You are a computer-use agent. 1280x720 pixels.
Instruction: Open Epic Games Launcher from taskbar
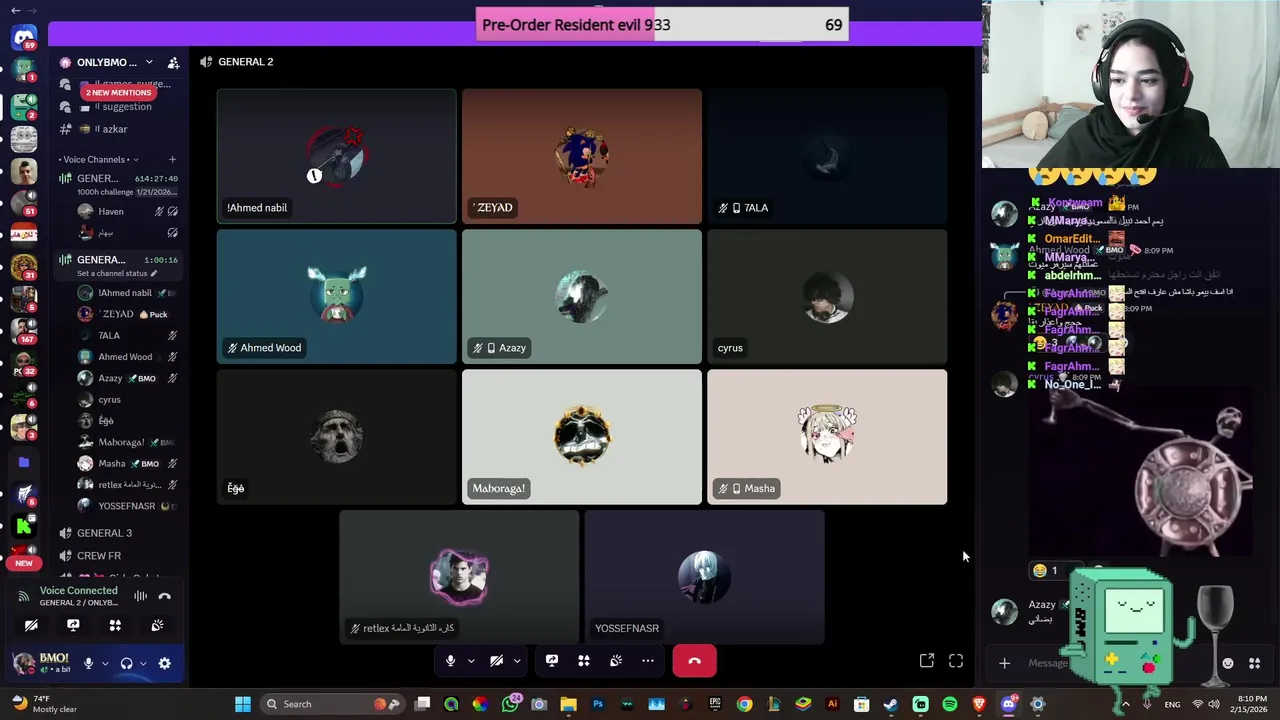(715, 704)
